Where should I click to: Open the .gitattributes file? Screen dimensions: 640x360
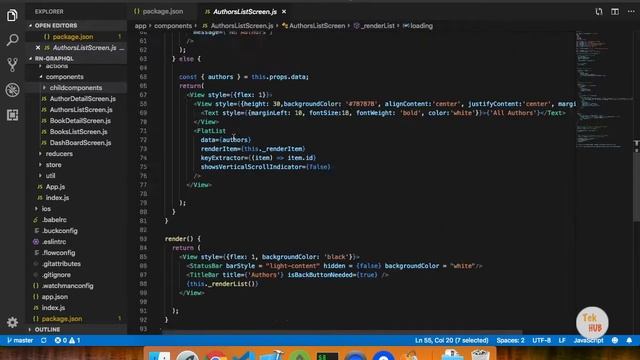click(61, 264)
